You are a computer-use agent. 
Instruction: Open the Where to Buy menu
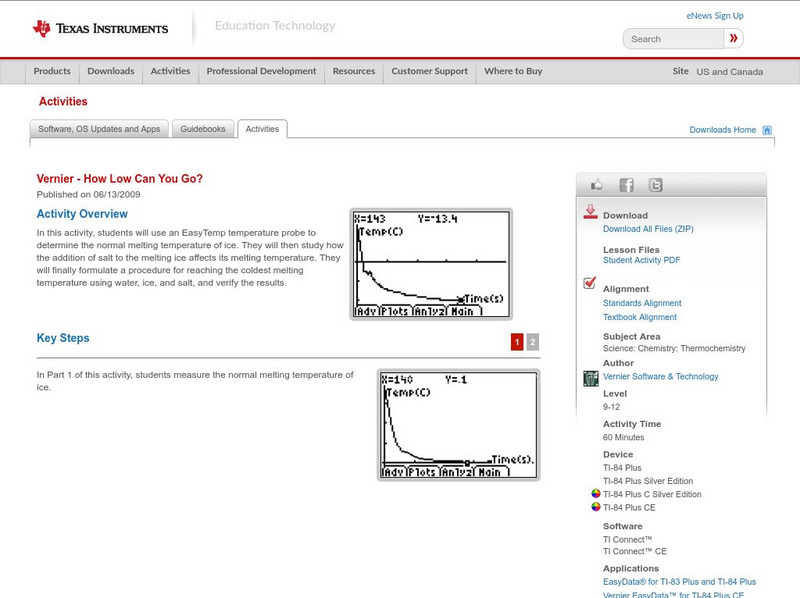pyautogui.click(x=513, y=71)
